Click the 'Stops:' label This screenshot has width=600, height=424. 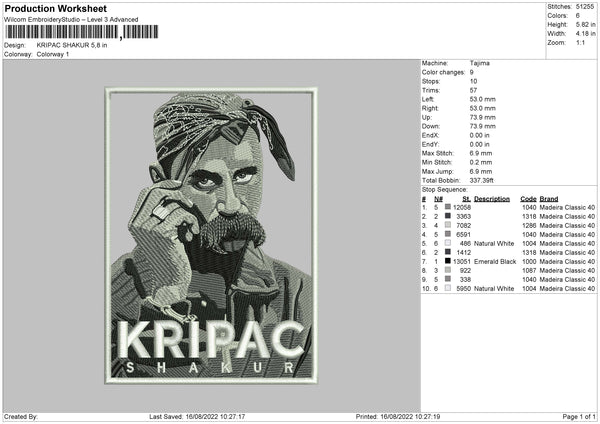[431, 81]
